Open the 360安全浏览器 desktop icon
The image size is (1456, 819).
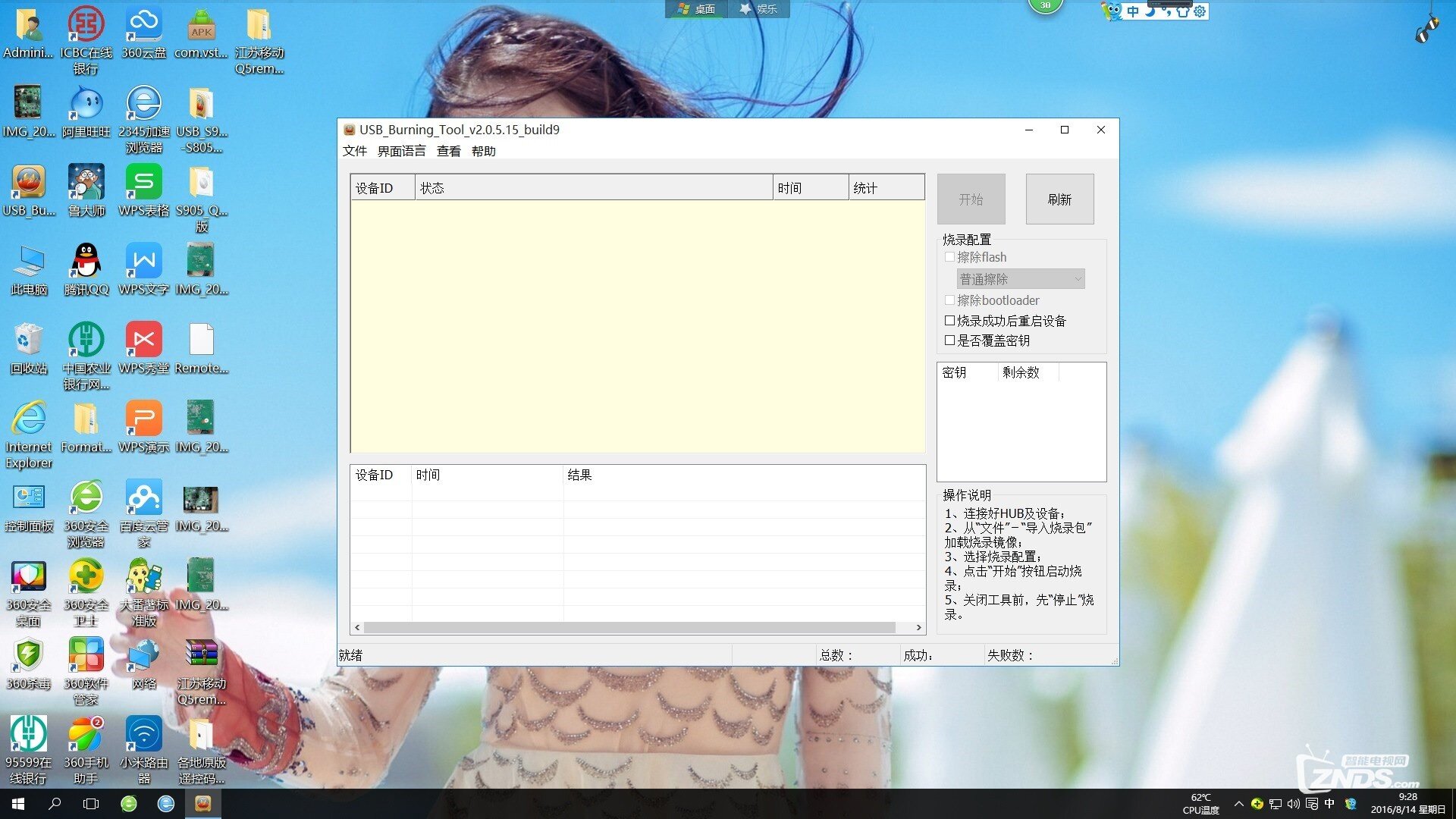tap(86, 513)
